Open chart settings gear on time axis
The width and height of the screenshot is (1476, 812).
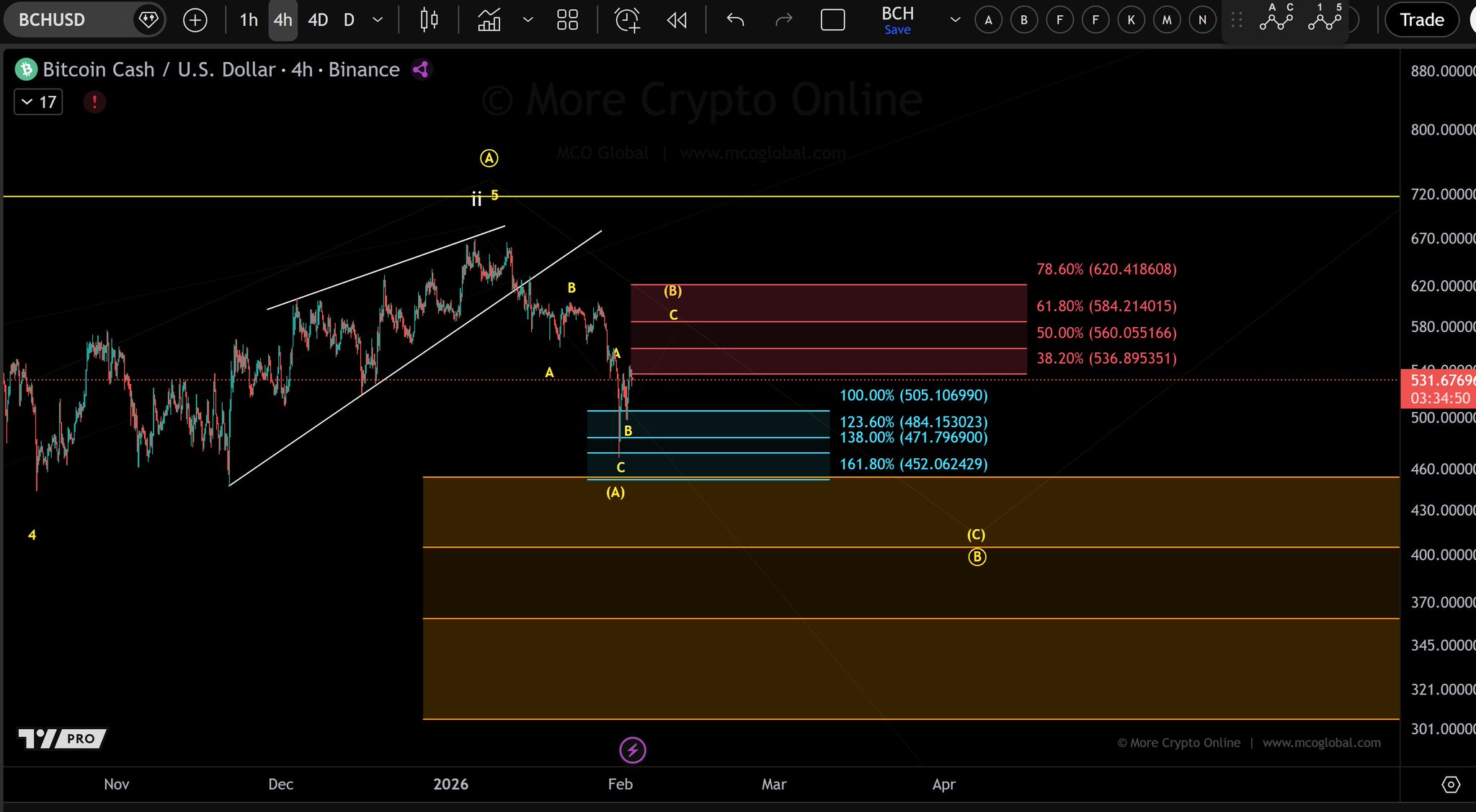pyautogui.click(x=1451, y=785)
